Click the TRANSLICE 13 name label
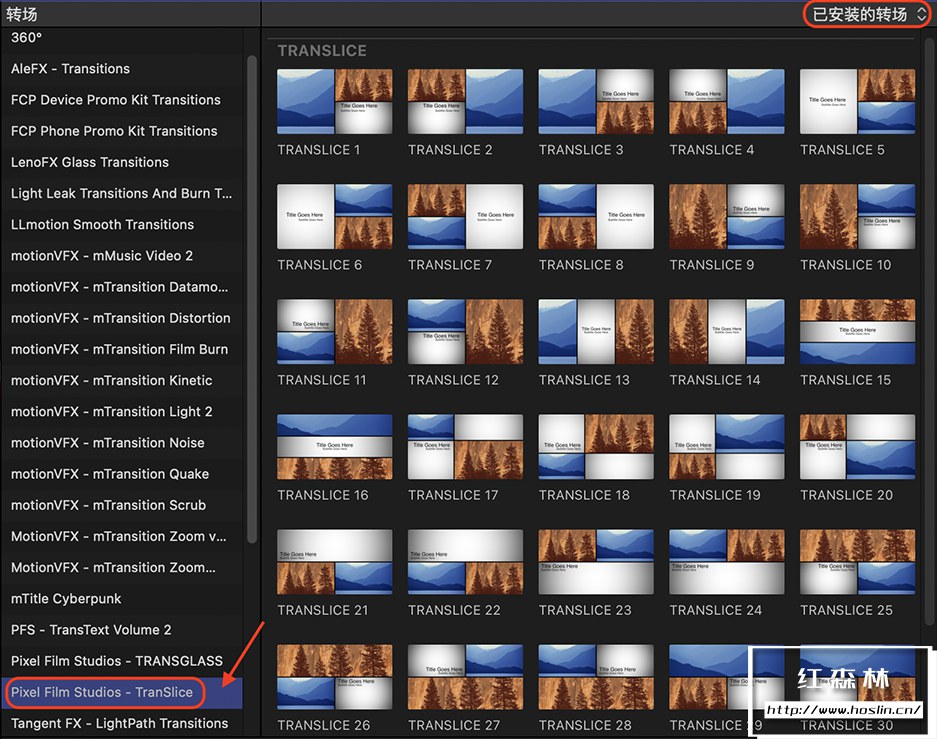The image size is (937, 739). 584,380
